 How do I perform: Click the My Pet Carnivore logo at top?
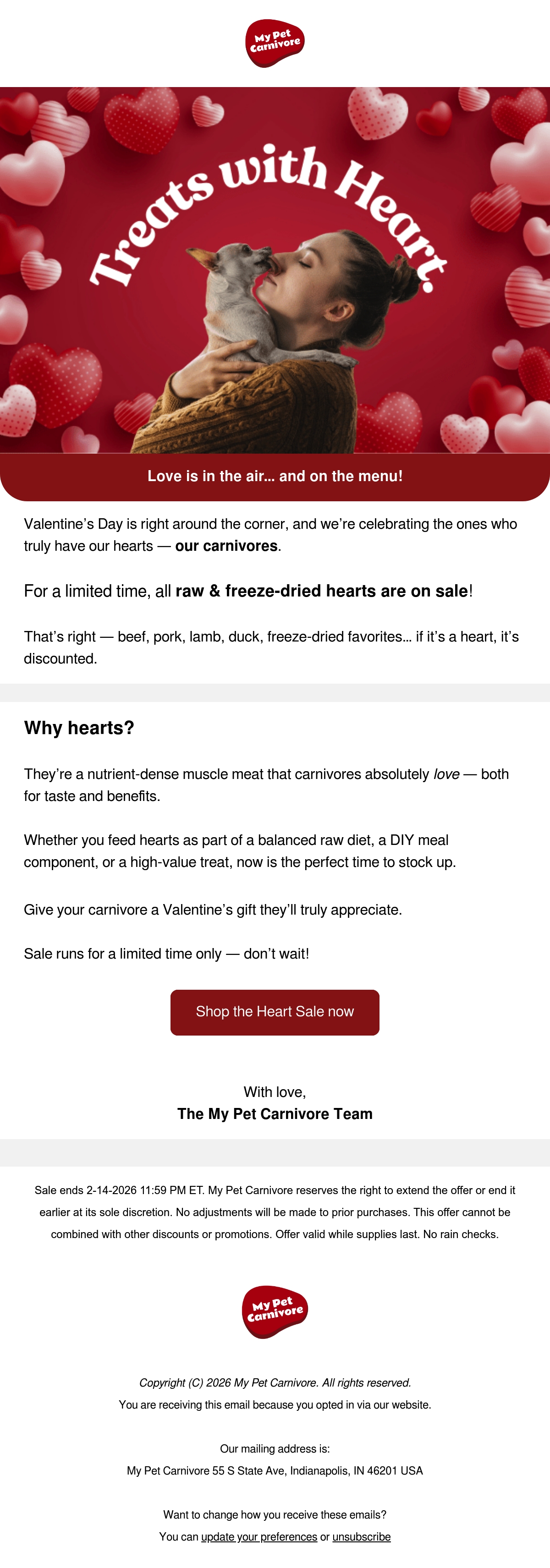(x=275, y=43)
